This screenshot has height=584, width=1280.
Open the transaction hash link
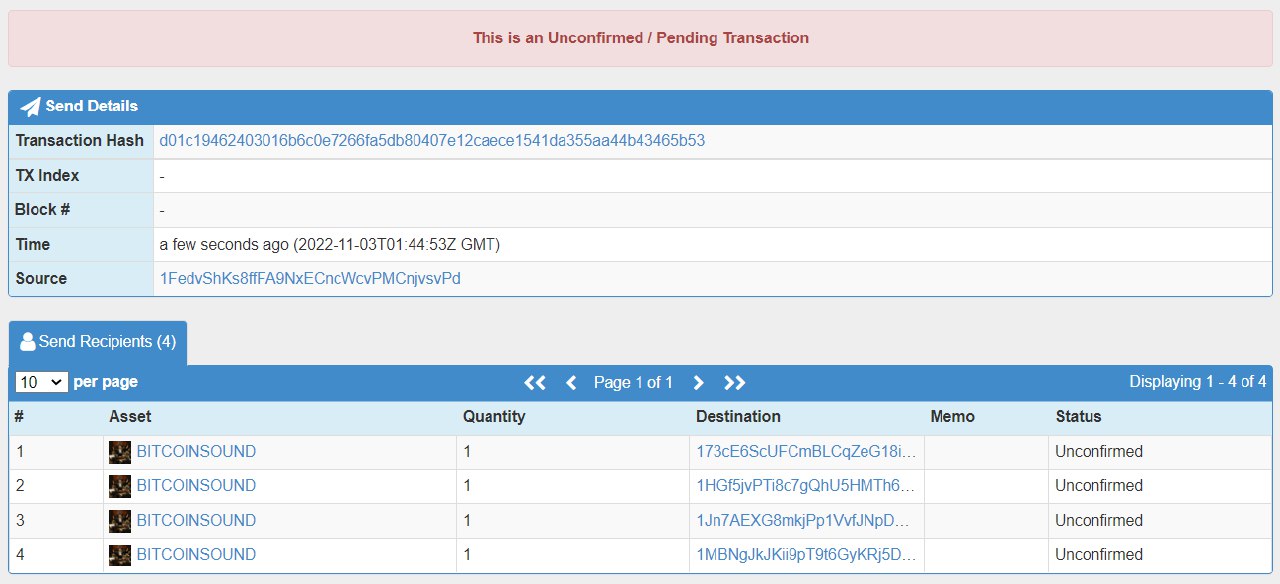432,141
